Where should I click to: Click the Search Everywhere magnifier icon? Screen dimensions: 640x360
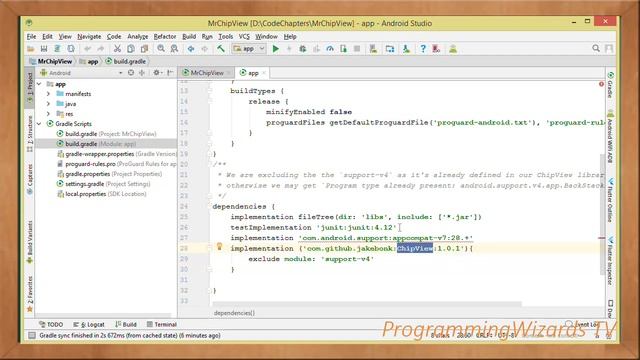coord(596,49)
